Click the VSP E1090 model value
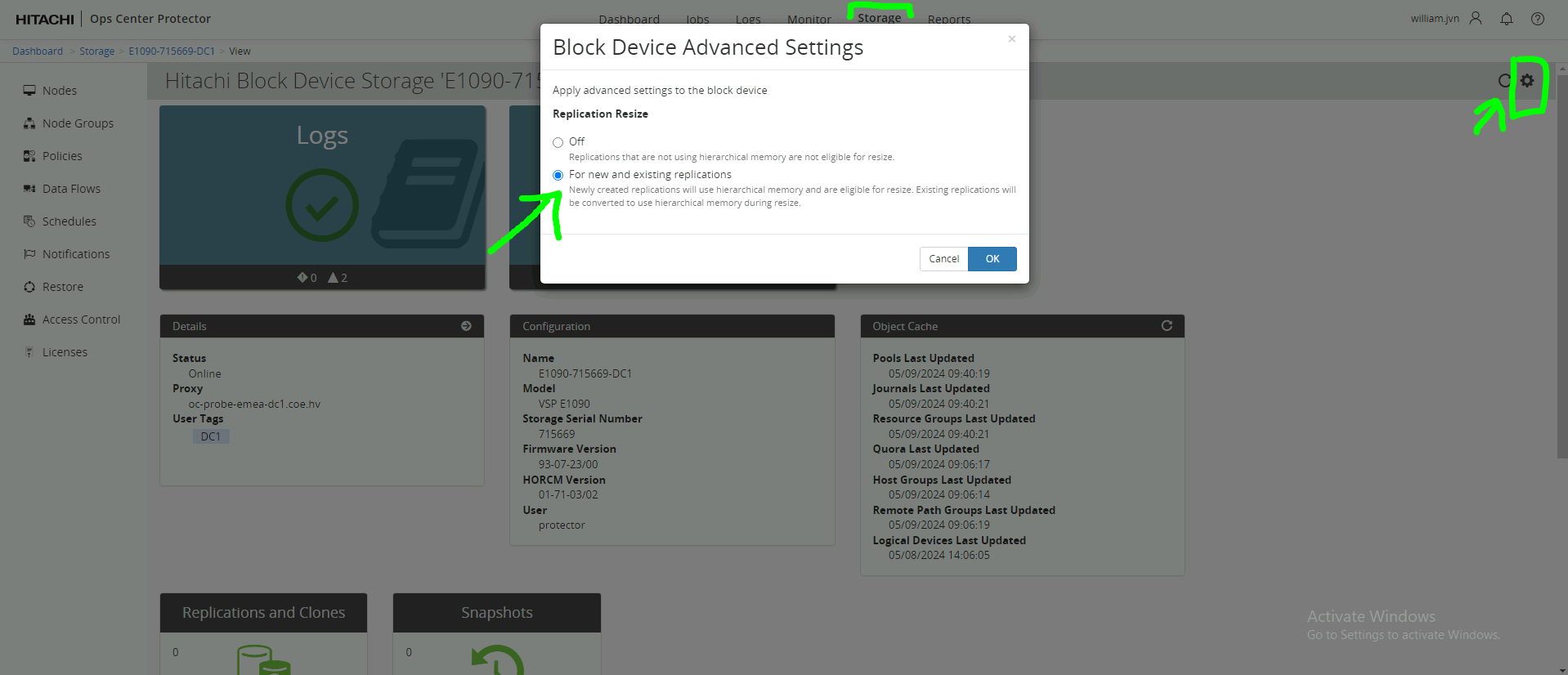 click(564, 404)
